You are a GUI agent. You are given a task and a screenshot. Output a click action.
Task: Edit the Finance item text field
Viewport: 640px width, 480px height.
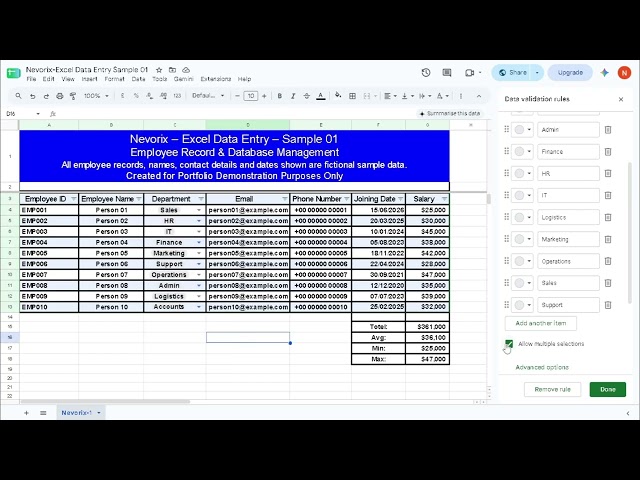[568, 152]
